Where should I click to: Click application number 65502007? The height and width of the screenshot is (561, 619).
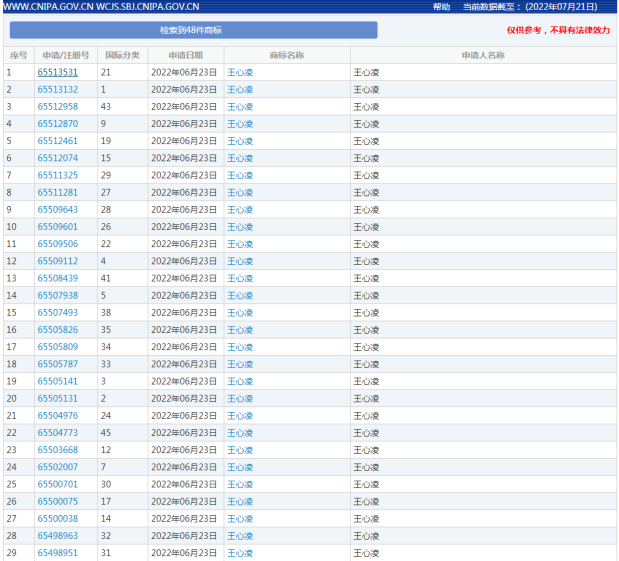click(57, 467)
